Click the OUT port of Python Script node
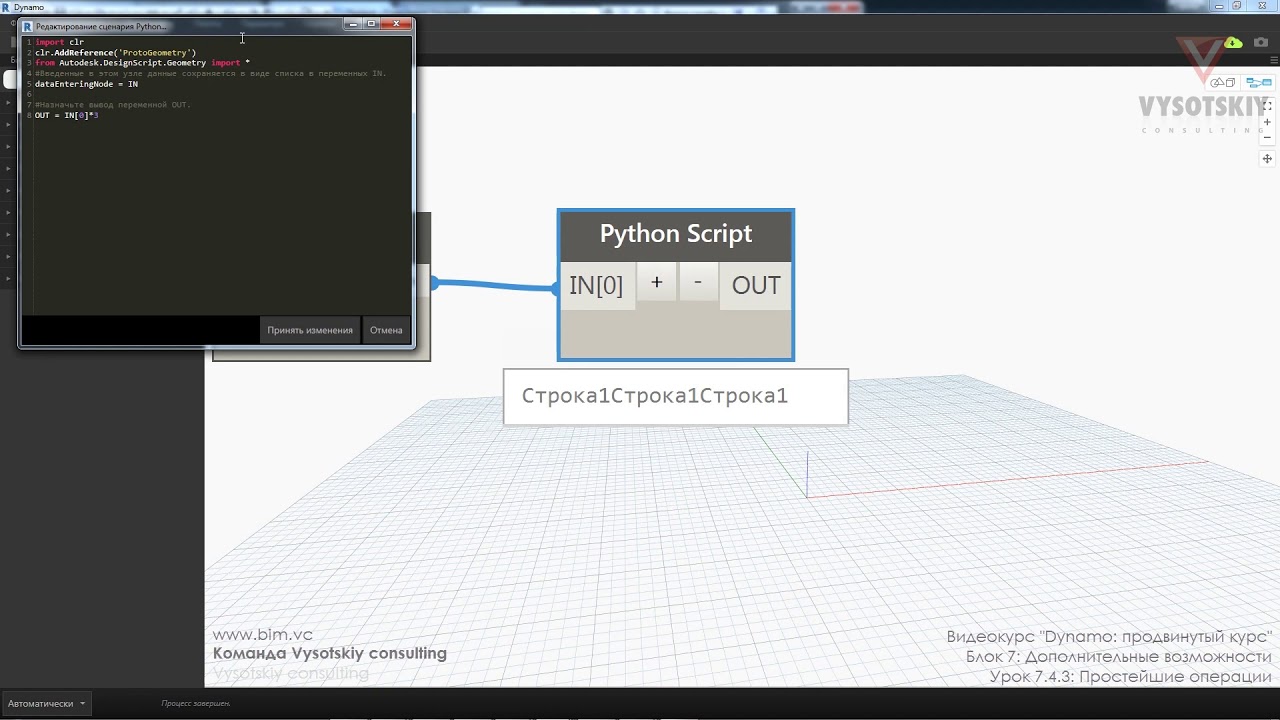 coord(756,286)
